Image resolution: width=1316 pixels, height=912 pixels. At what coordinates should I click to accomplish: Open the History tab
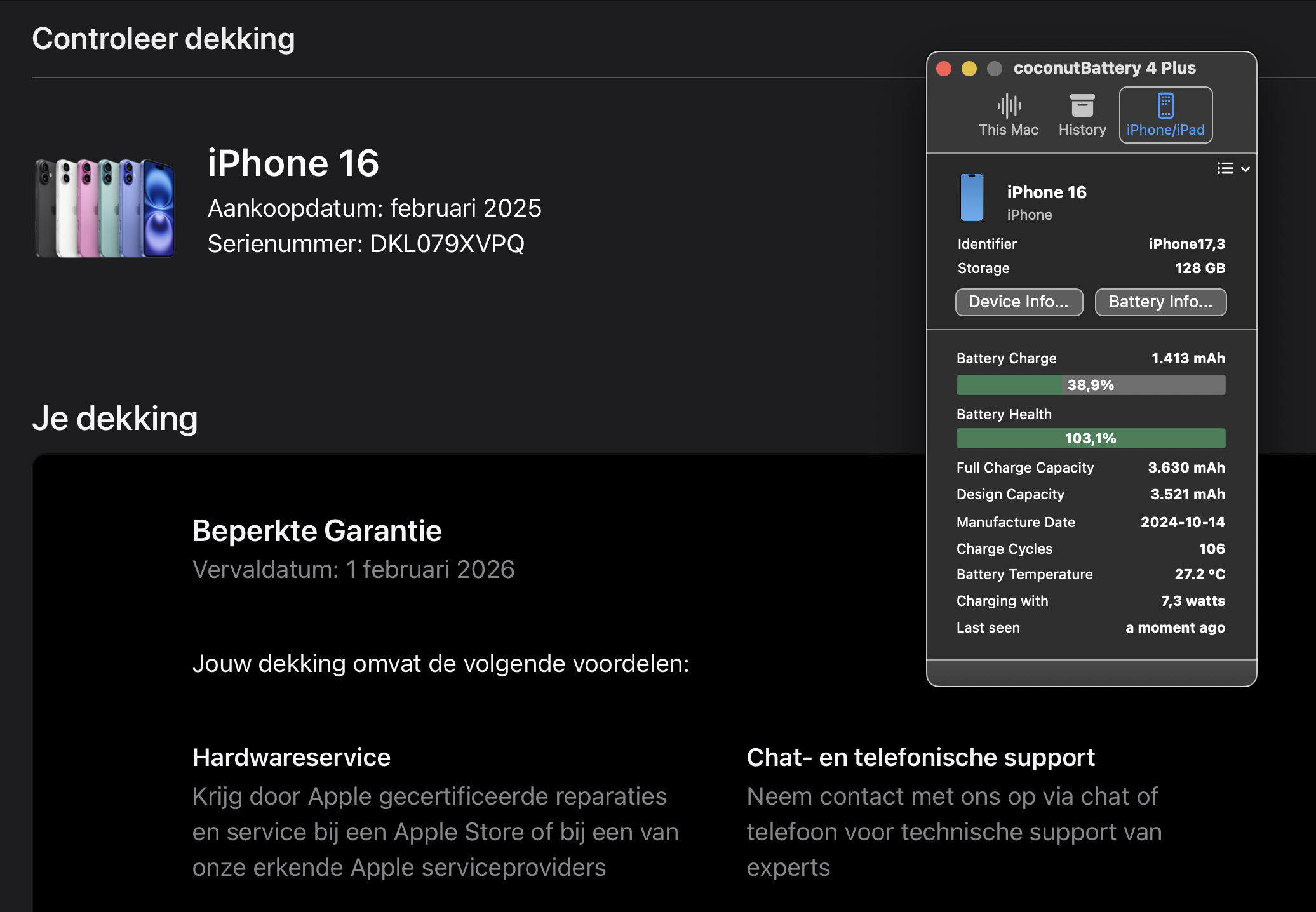click(1082, 116)
